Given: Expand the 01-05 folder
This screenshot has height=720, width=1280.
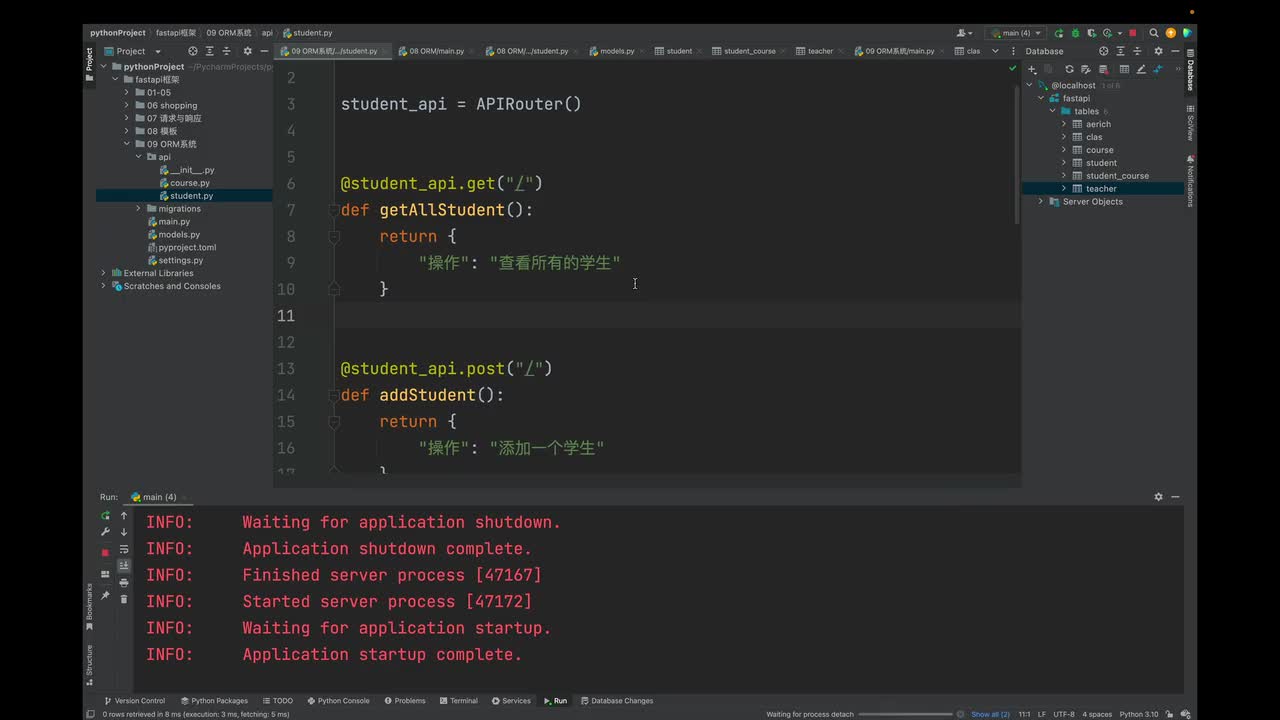Looking at the screenshot, I should (x=127, y=92).
